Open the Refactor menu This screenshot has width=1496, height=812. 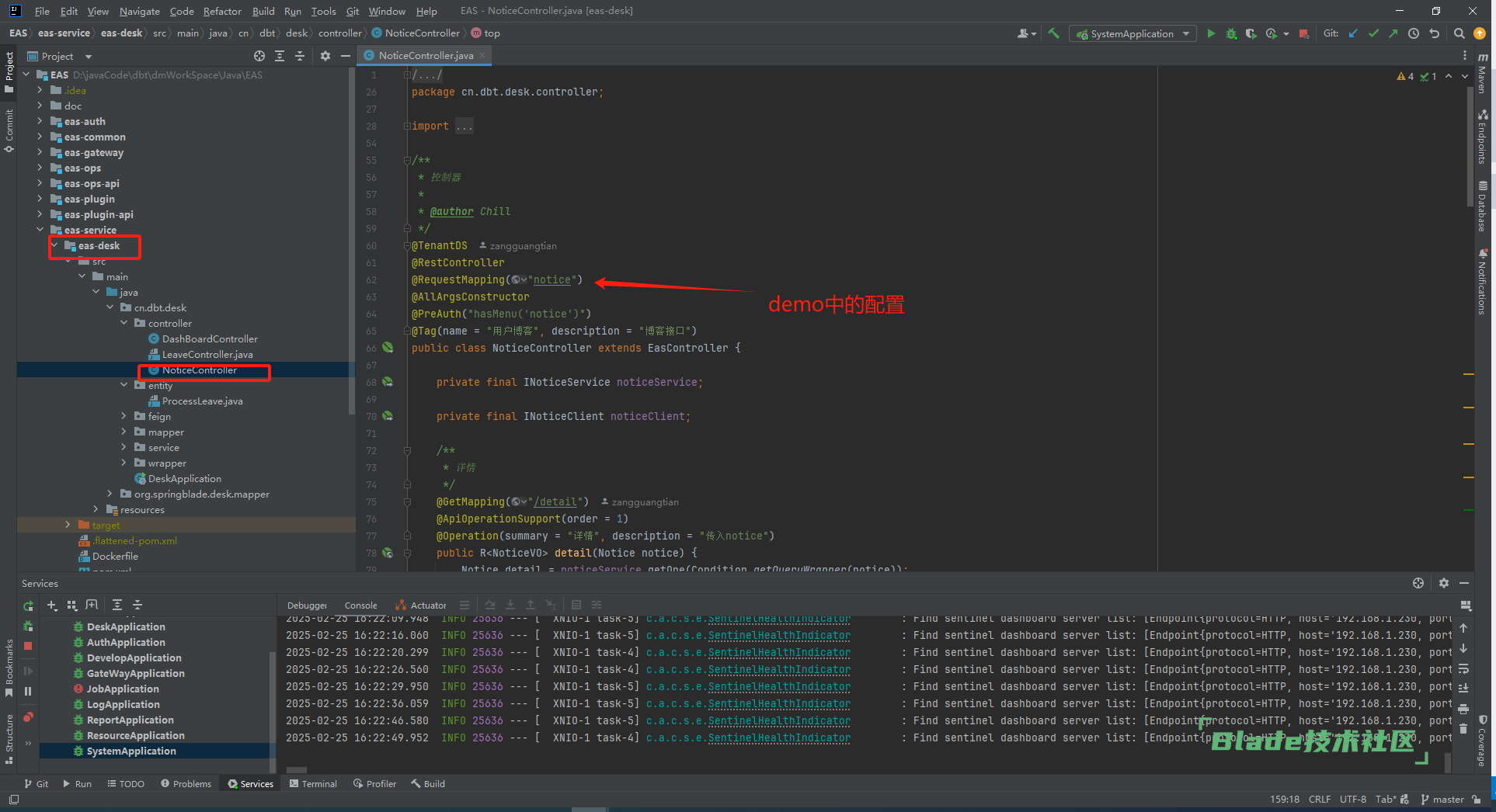click(222, 11)
